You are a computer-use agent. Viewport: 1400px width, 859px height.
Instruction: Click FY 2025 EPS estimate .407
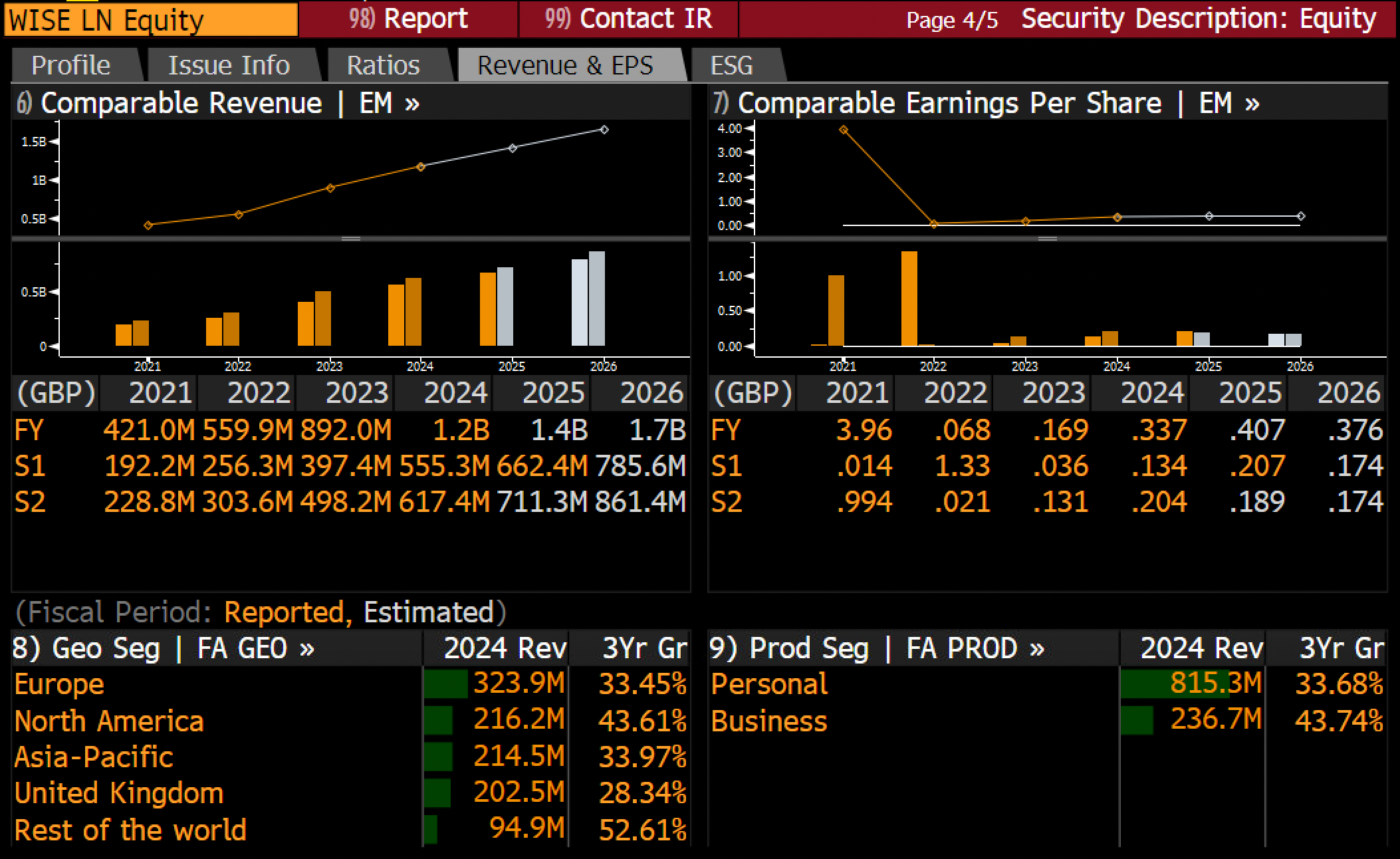pyautogui.click(x=1258, y=430)
